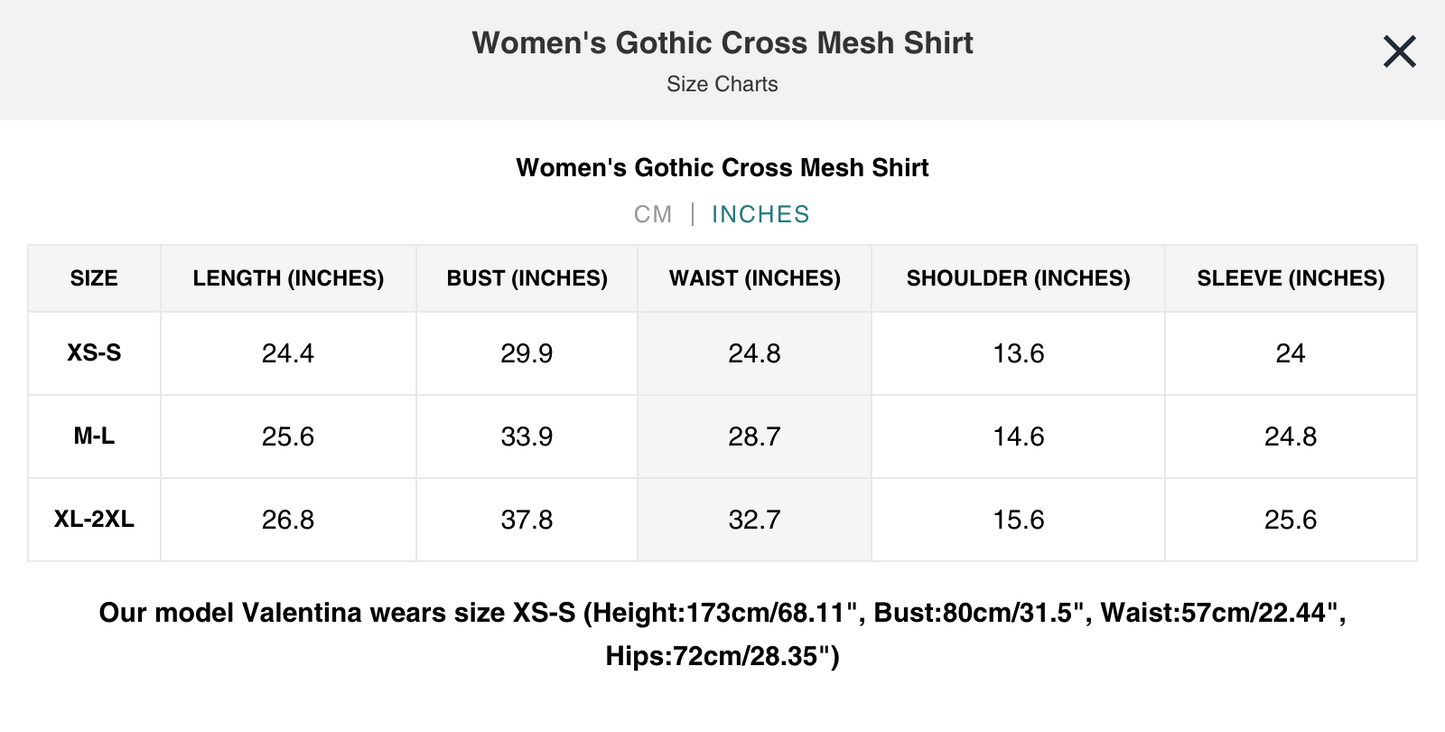Screen dimensions: 1445x732
Task: Click the length value 26.8 for XL-2XL
Action: (x=287, y=518)
